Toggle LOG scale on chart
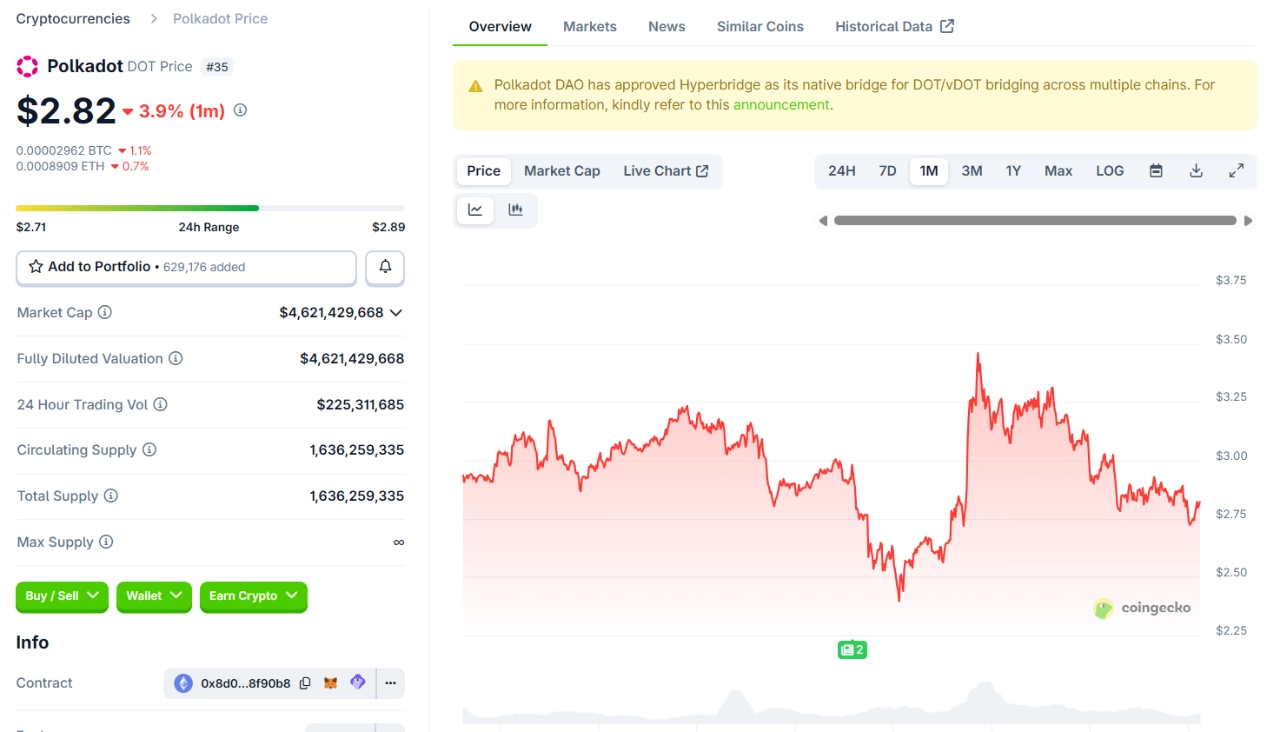Screen dimensions: 1267x732 click(1109, 171)
